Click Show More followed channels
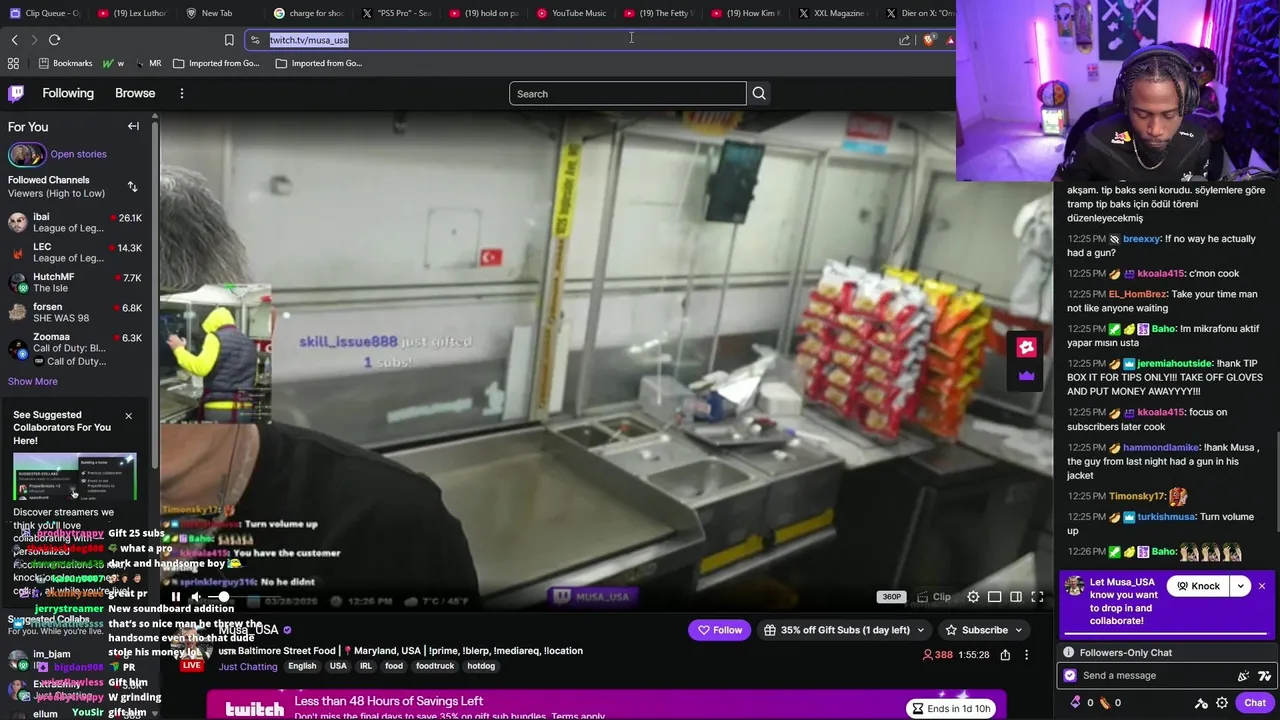 (33, 381)
